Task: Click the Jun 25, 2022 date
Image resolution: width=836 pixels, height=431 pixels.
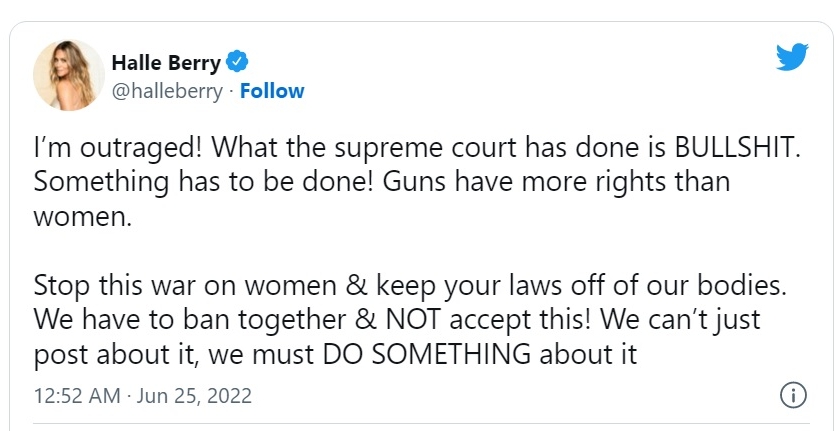Action: click(196, 396)
